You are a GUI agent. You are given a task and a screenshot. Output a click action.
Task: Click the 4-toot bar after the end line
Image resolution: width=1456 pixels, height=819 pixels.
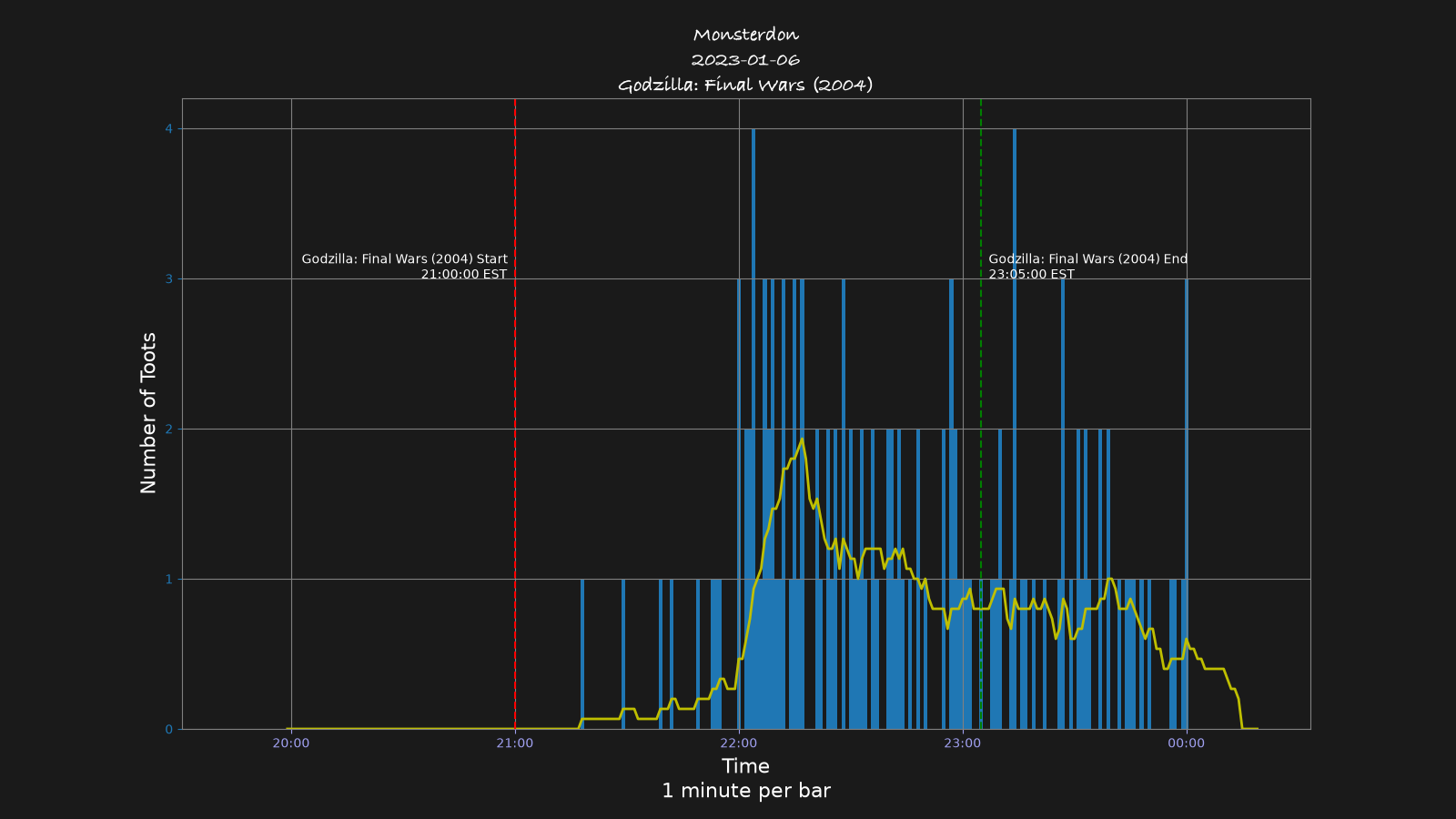pyautogui.click(x=1015, y=429)
